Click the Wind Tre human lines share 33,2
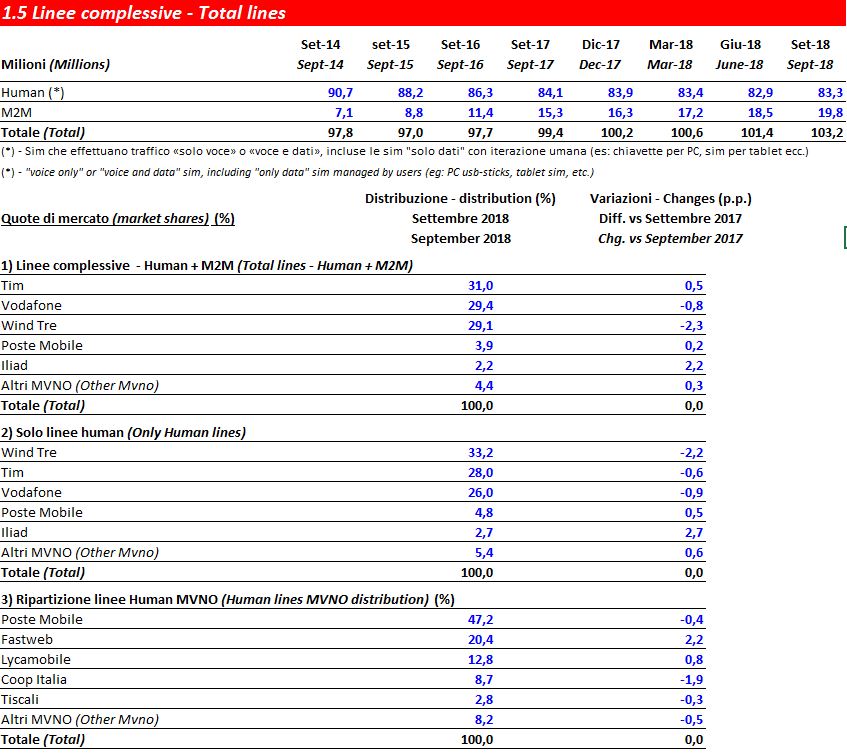Image resolution: width=847 pixels, height=755 pixels. pyautogui.click(x=479, y=453)
